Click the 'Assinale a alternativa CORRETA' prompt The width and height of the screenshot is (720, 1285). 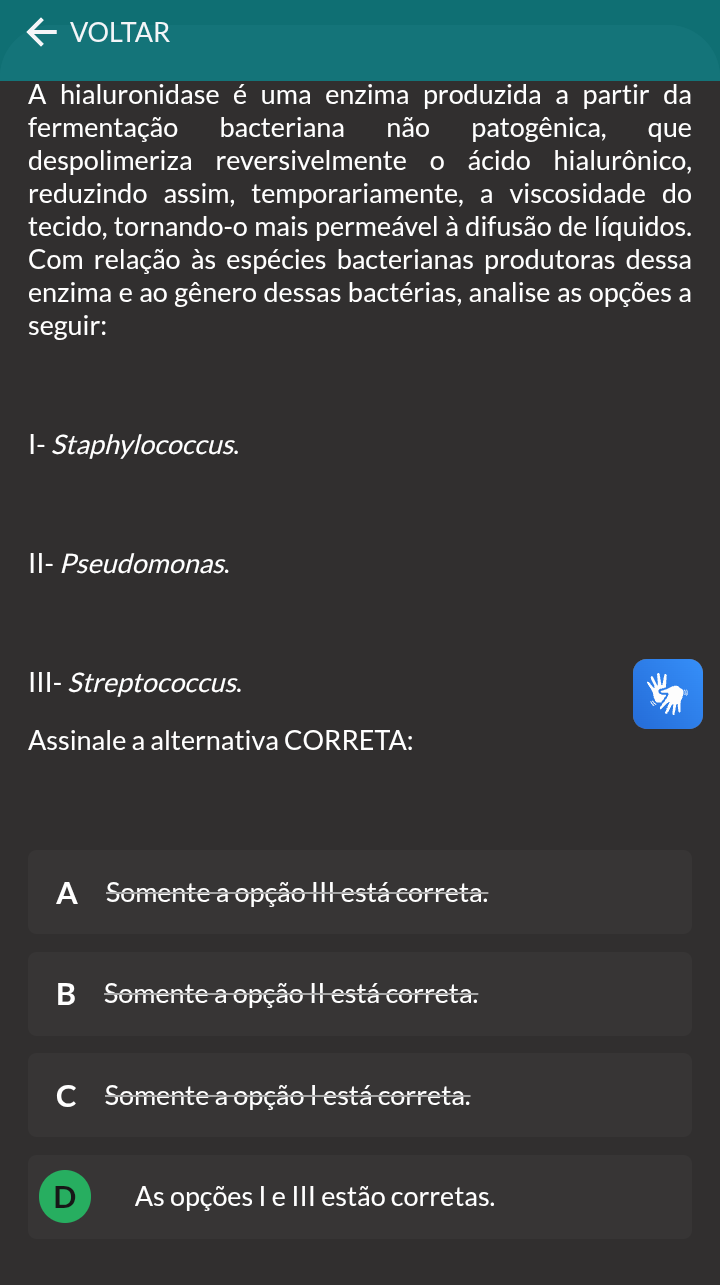[x=221, y=742]
